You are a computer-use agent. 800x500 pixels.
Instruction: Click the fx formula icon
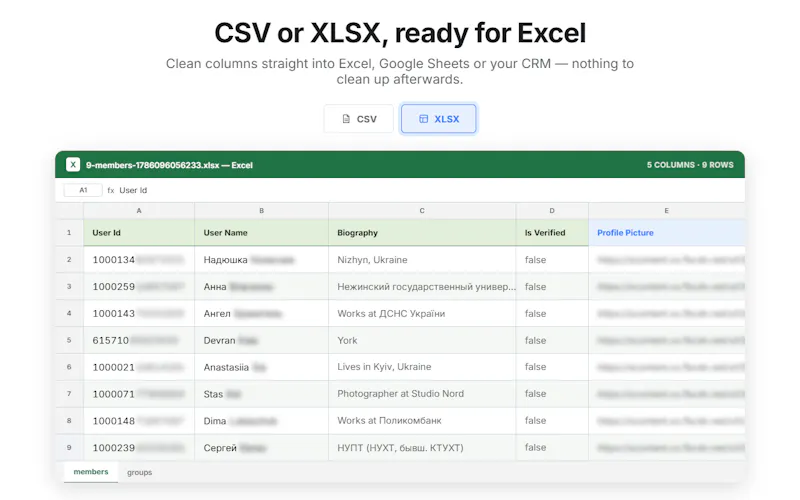pos(111,190)
